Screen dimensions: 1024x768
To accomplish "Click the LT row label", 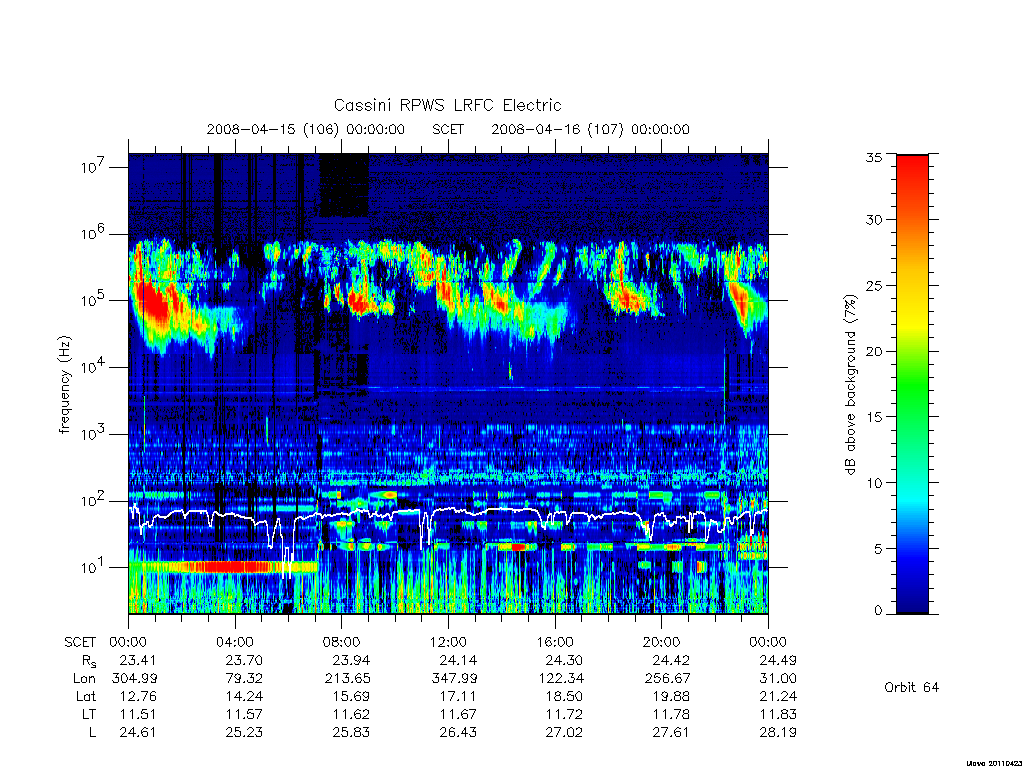I will [89, 714].
